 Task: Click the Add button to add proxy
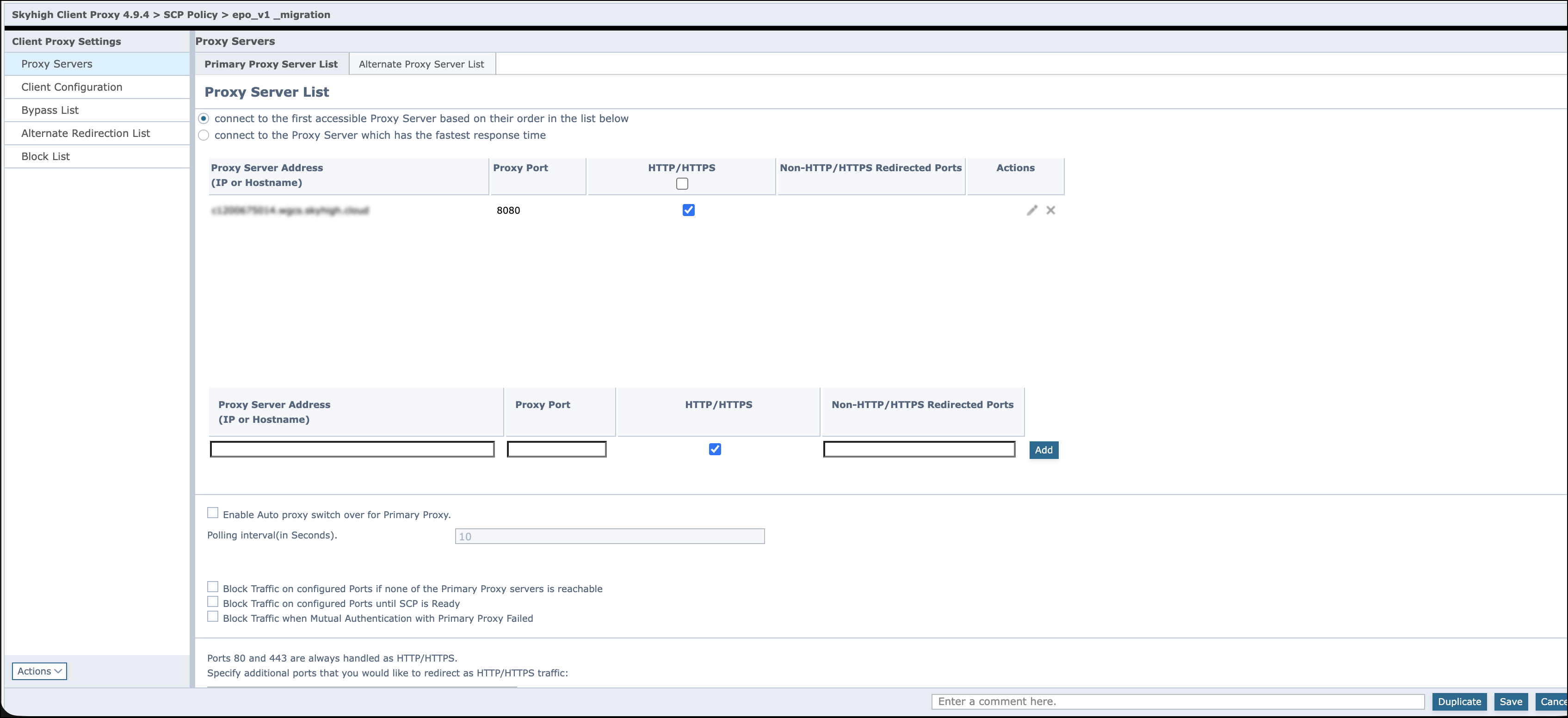point(1043,450)
